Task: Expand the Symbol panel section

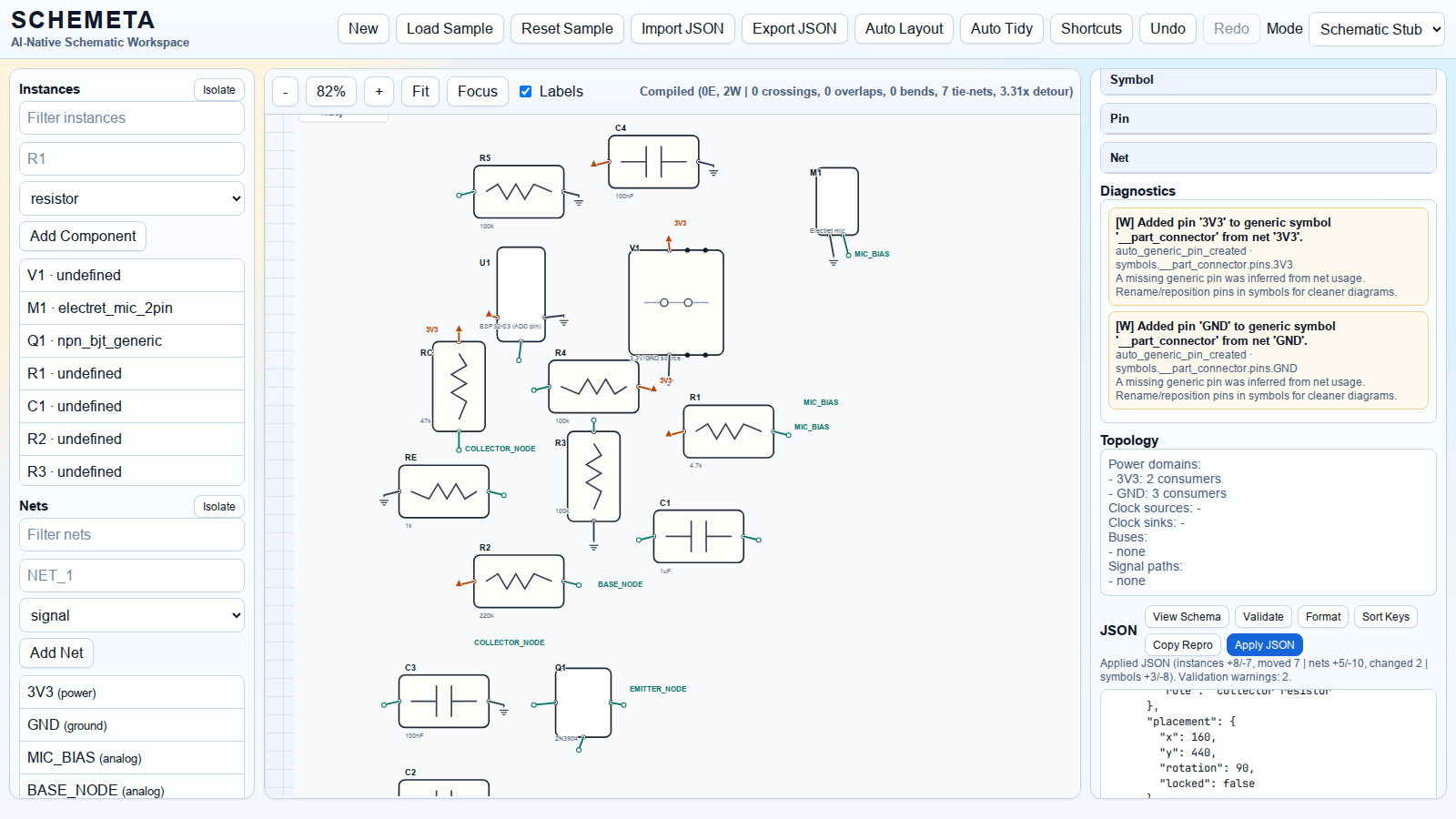Action: pos(1268,80)
